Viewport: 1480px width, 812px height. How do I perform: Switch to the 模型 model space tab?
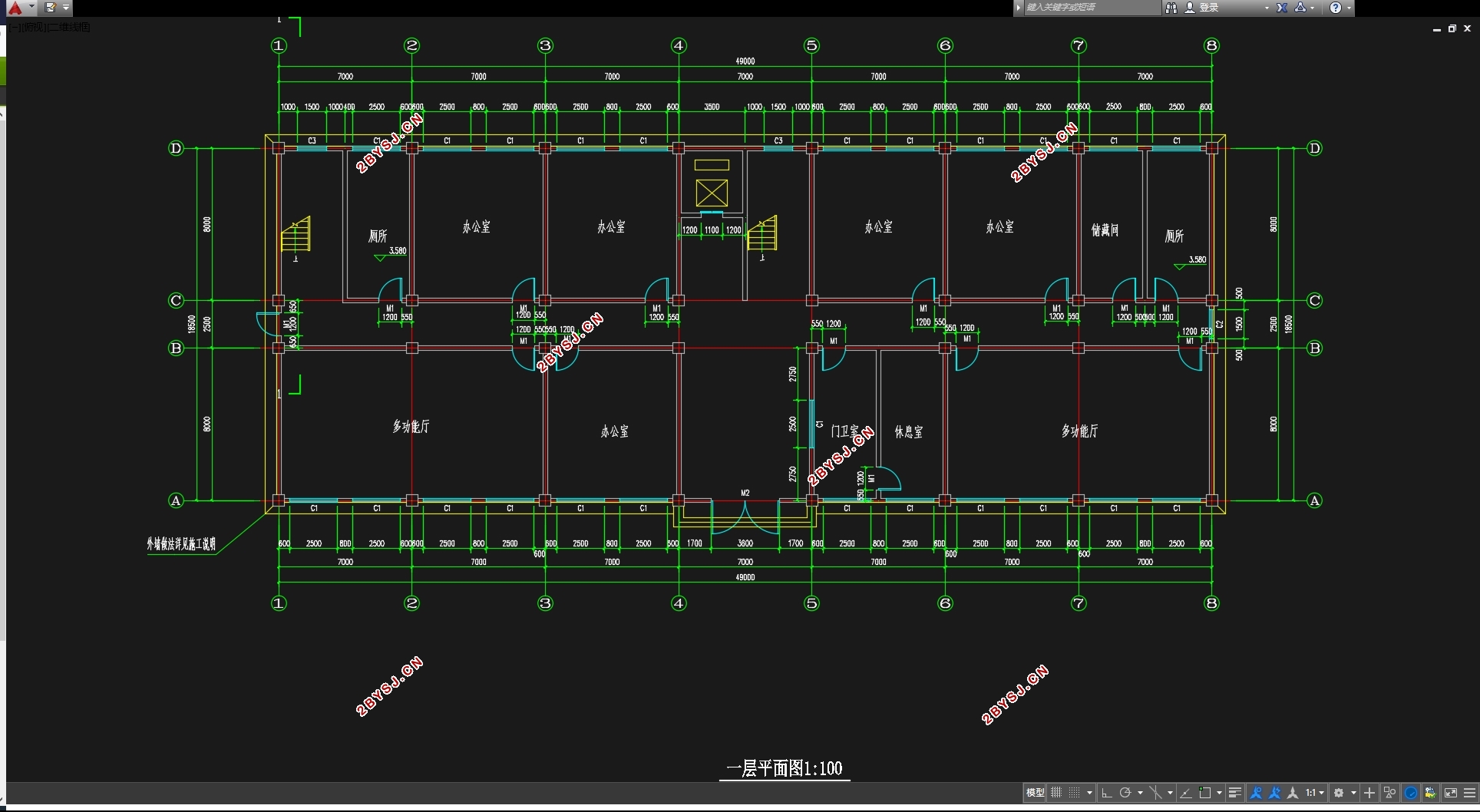(1036, 793)
